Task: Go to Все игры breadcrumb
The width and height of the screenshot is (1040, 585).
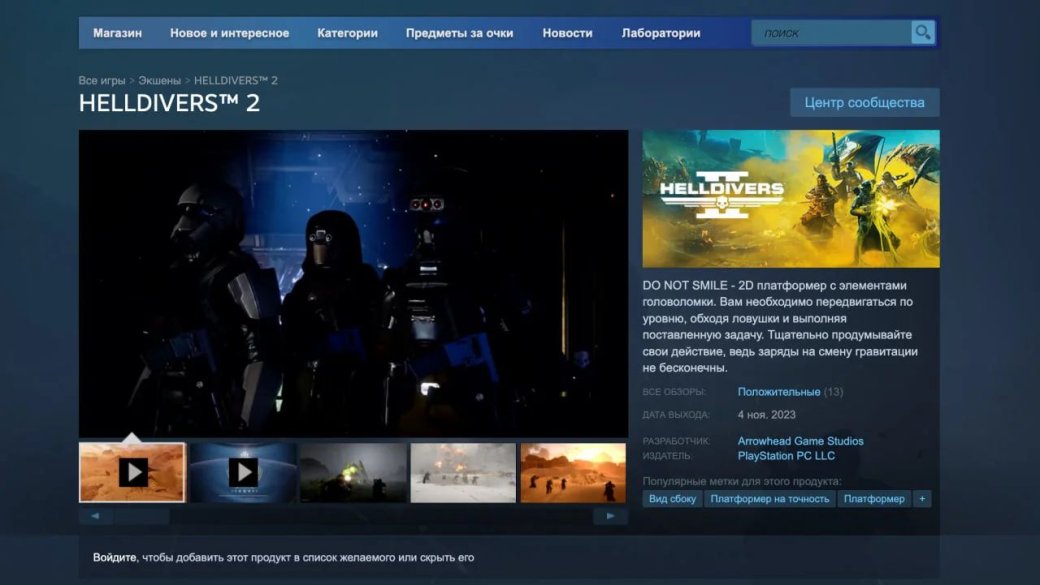Action: 101,80
